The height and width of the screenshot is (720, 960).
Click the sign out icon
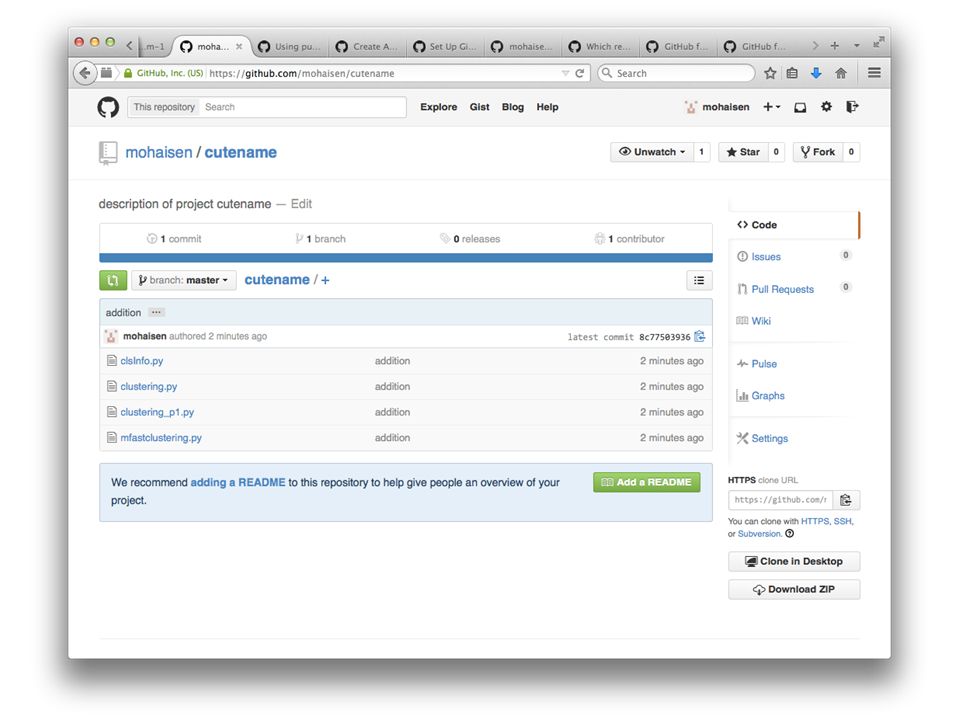tap(852, 107)
